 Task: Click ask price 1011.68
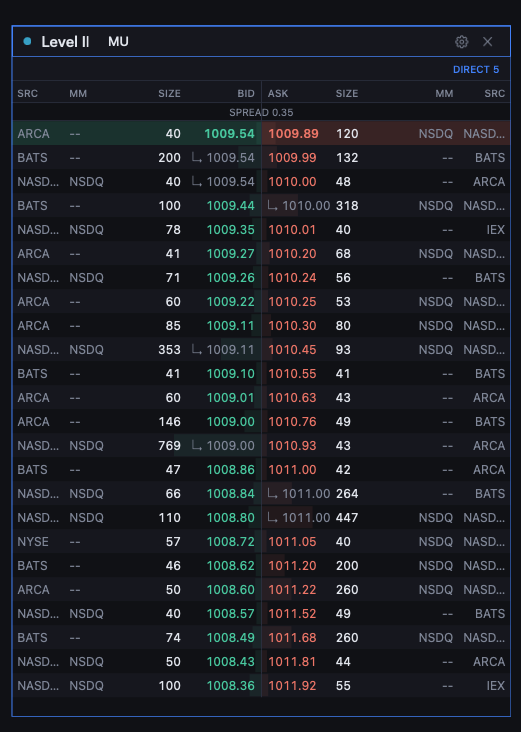(x=292, y=638)
